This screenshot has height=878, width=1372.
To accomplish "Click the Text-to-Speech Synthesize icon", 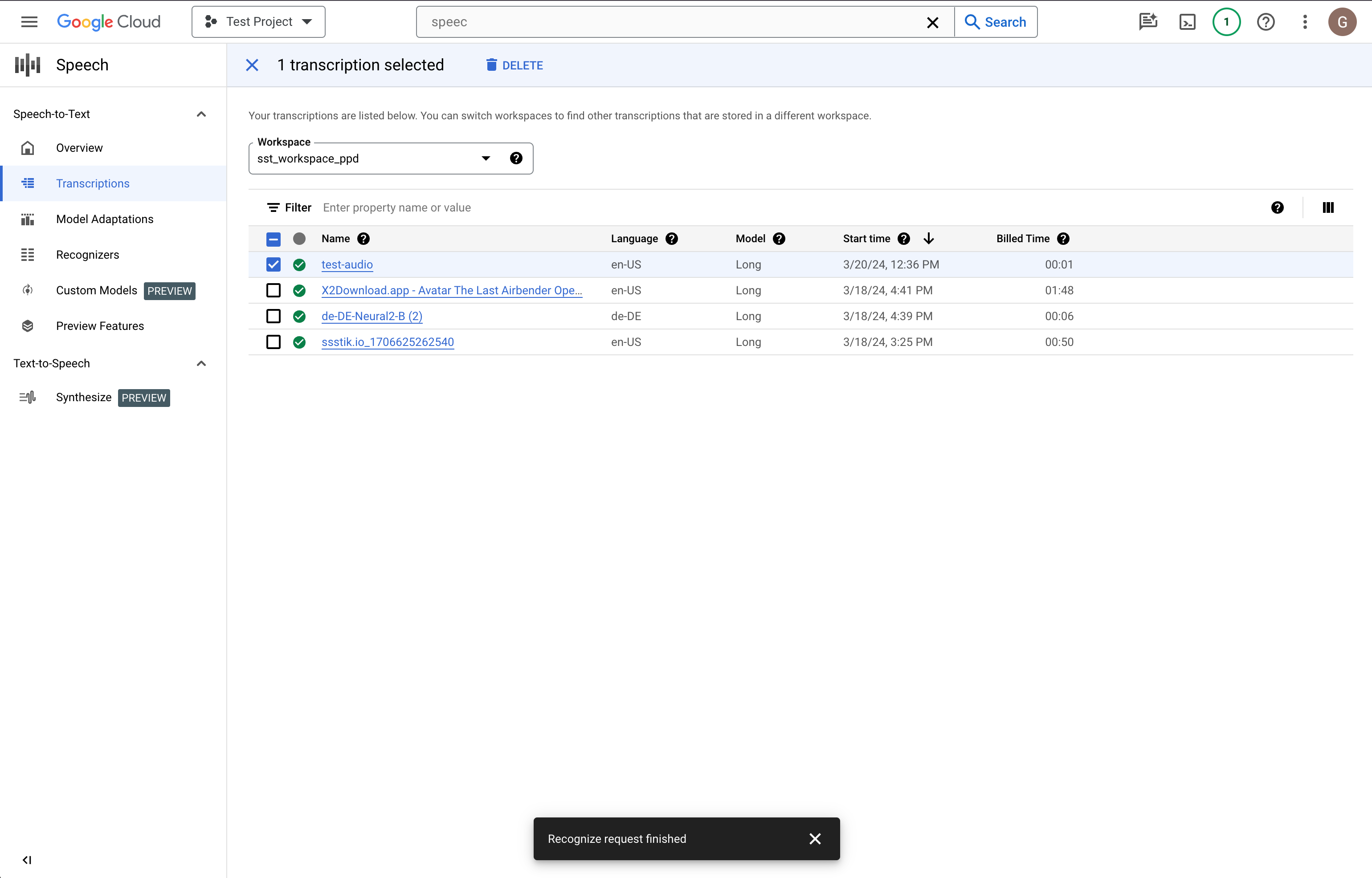I will pyautogui.click(x=27, y=398).
